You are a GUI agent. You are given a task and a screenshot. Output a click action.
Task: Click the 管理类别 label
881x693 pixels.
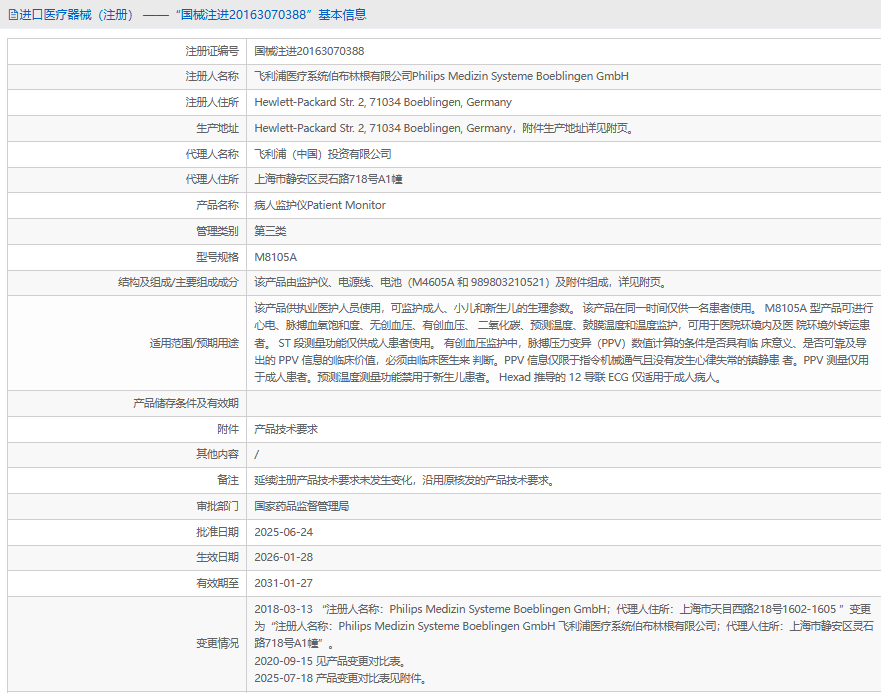217,231
